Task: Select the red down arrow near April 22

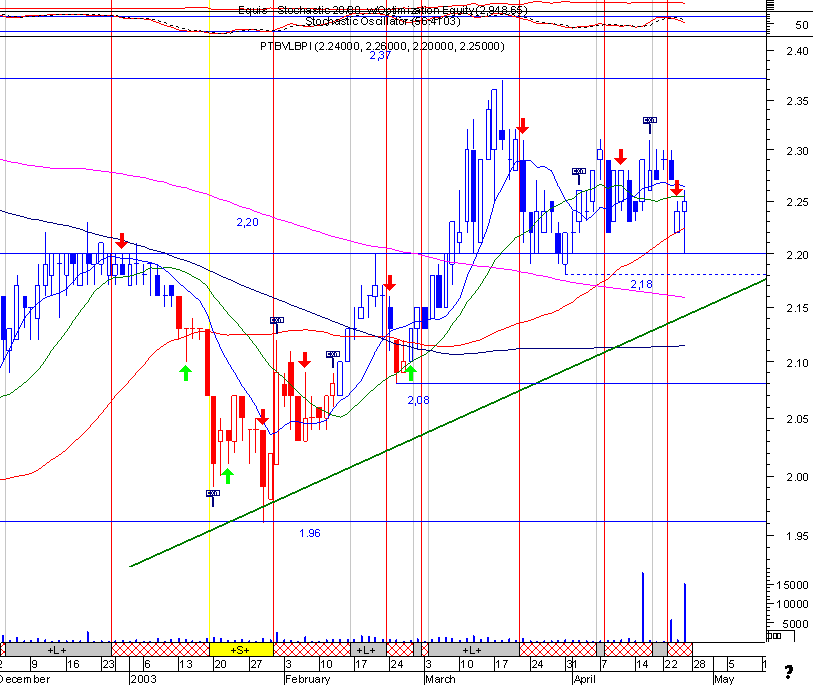Action: click(x=676, y=188)
